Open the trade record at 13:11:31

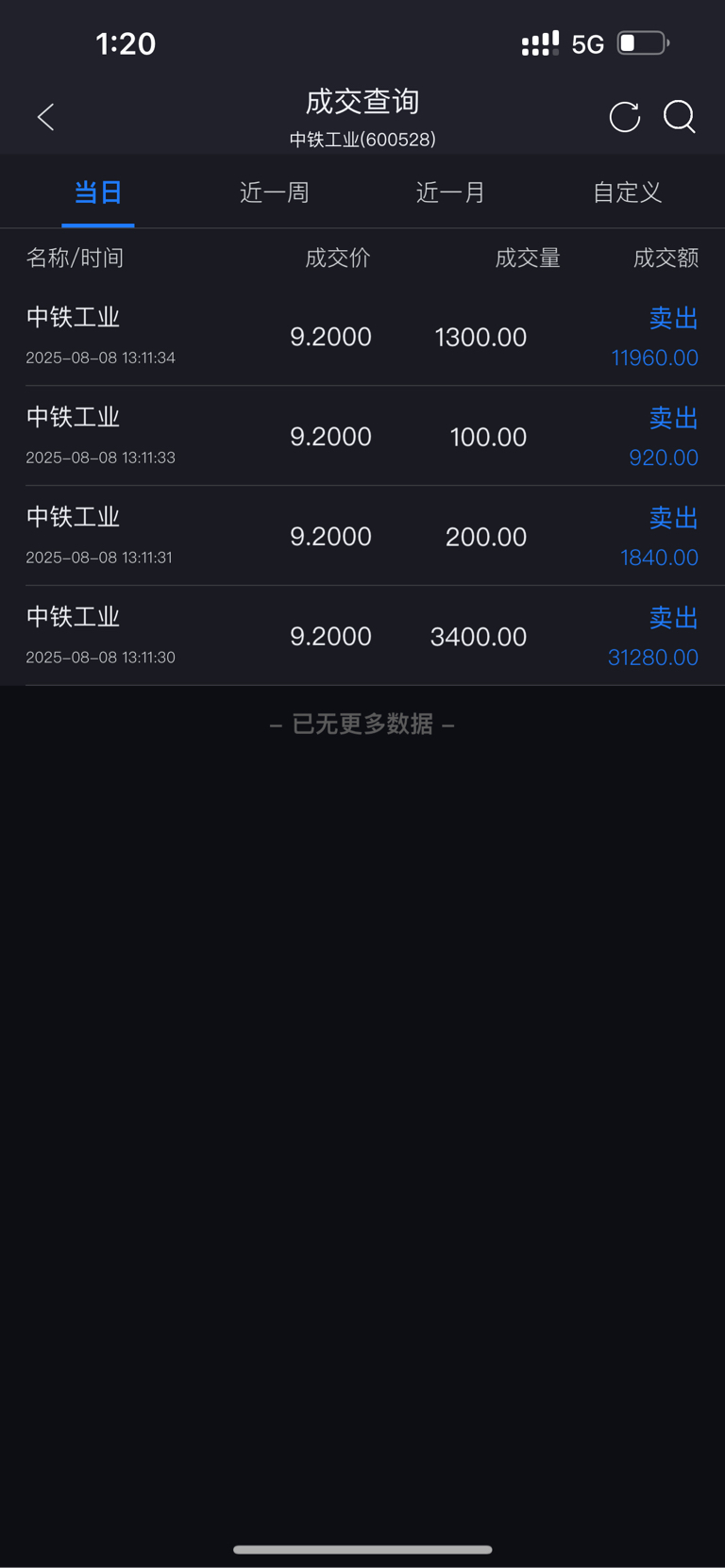[362, 536]
